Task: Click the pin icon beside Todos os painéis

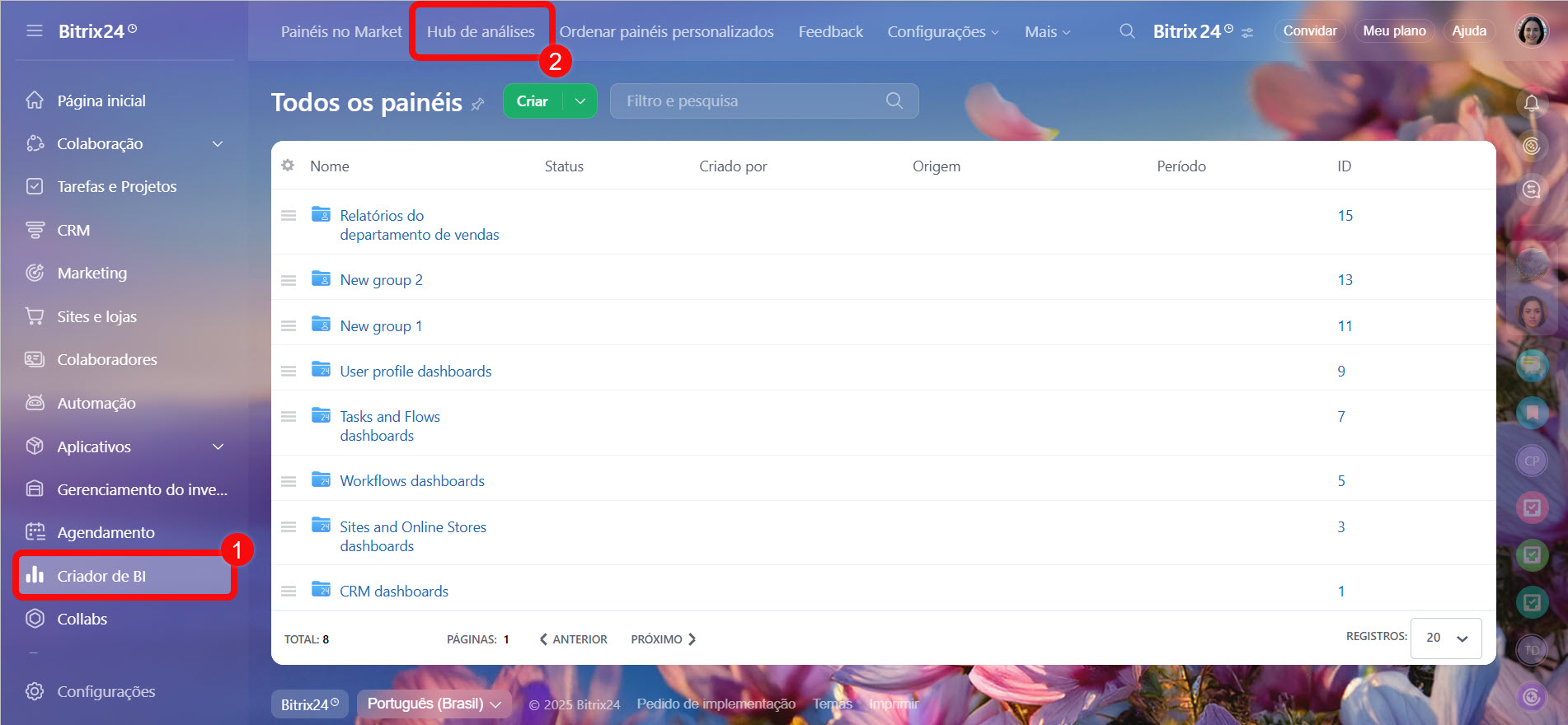Action: pyautogui.click(x=478, y=105)
